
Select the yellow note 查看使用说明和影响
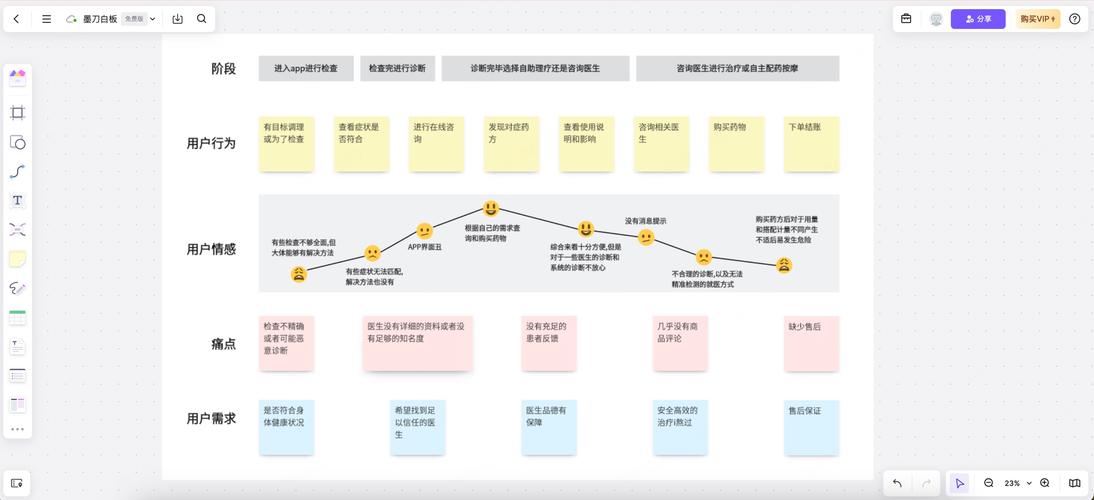point(587,144)
